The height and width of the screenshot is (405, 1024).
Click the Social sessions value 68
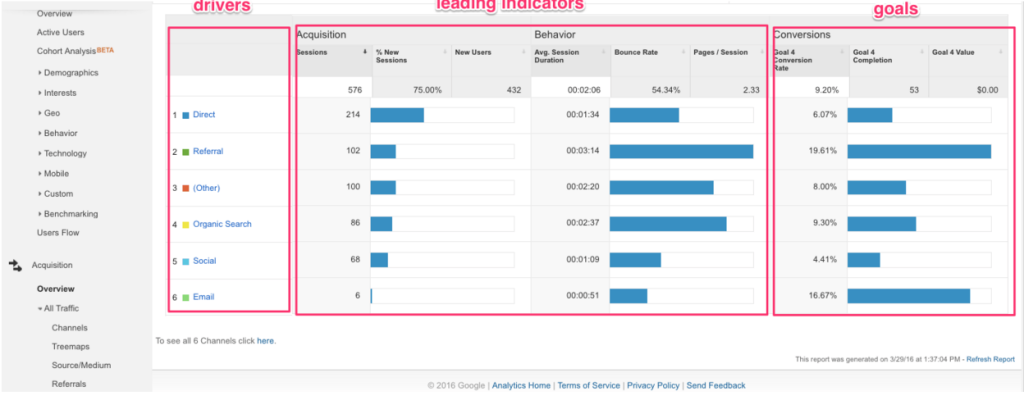coord(355,260)
